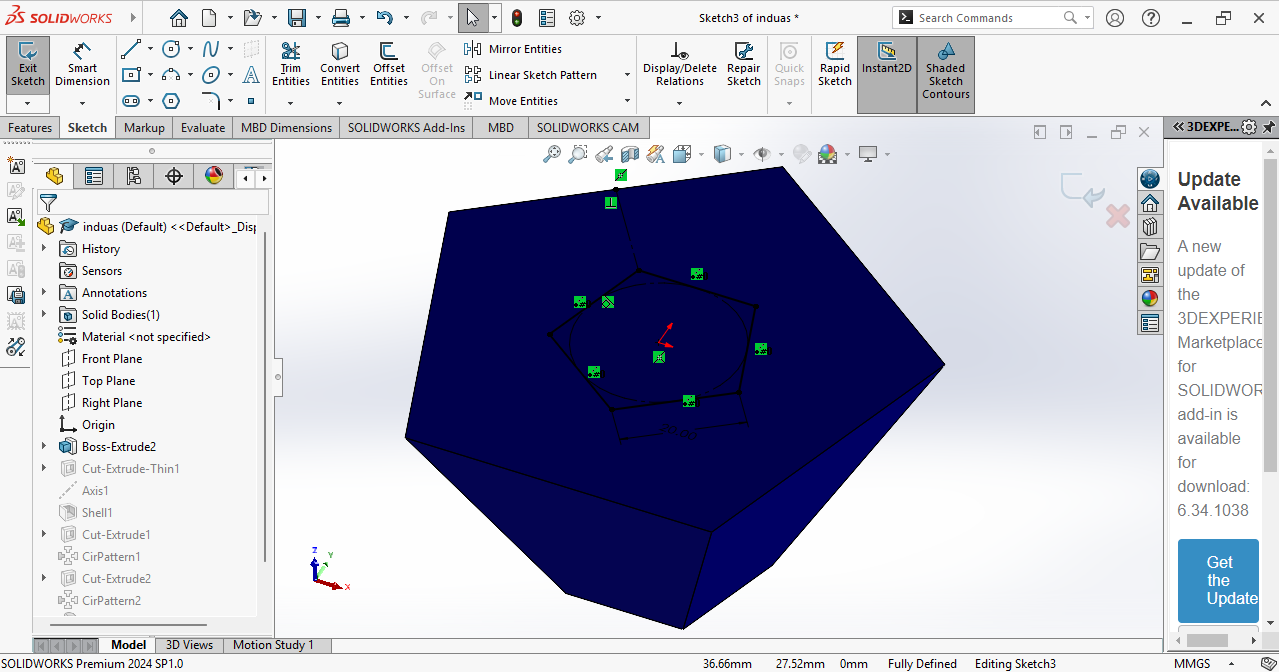
Task: Open Display/Delete Relations
Action: point(680,65)
